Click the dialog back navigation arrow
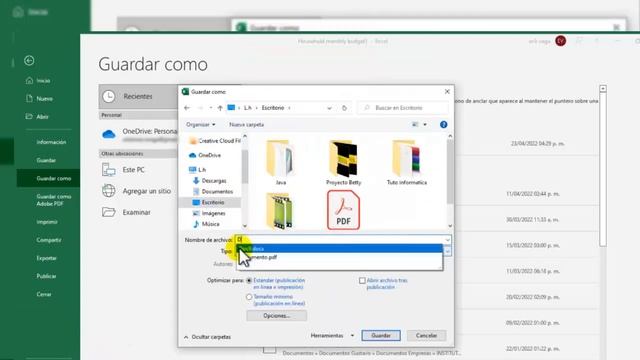The width and height of the screenshot is (640, 360). point(187,108)
